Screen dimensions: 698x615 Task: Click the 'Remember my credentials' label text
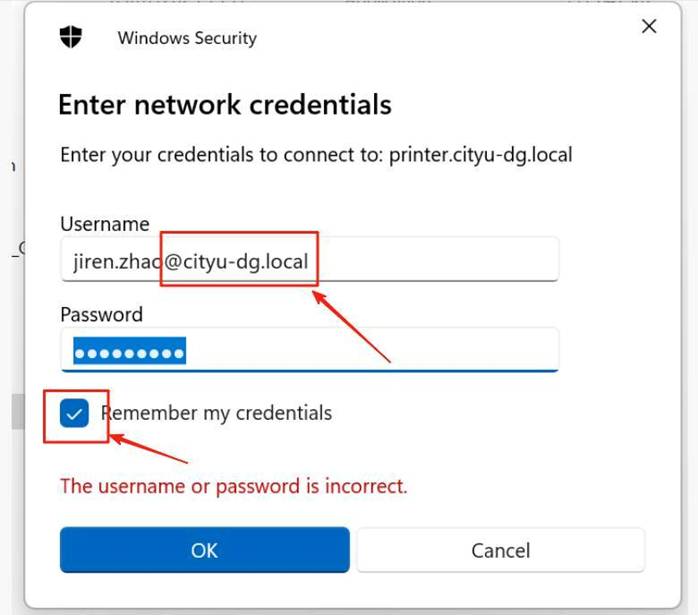pos(216,413)
